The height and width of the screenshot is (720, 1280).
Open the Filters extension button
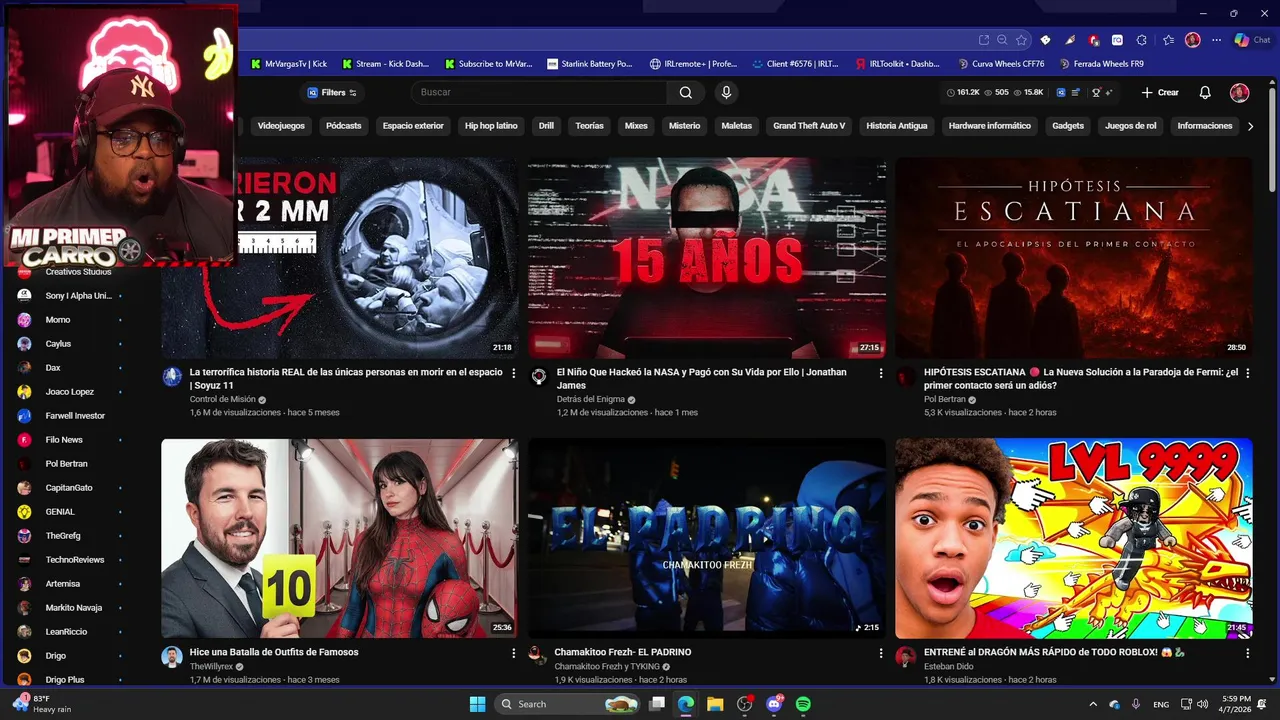(x=332, y=92)
